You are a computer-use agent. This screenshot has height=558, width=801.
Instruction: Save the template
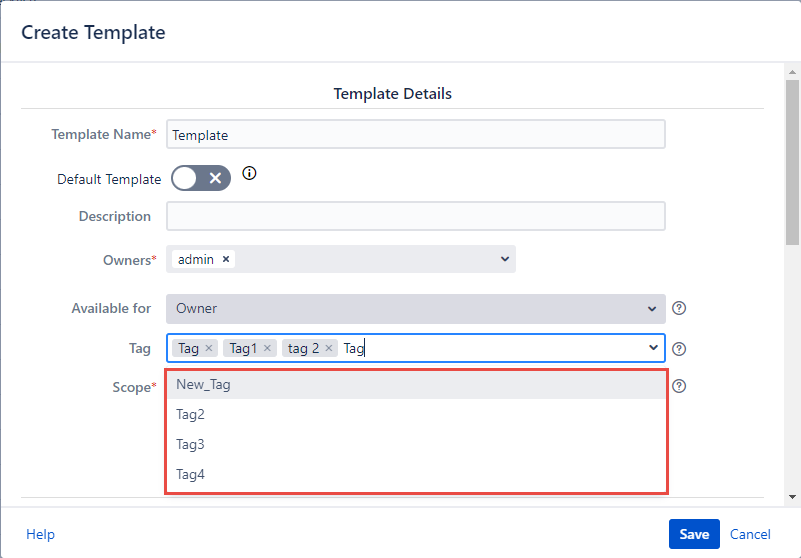(694, 534)
